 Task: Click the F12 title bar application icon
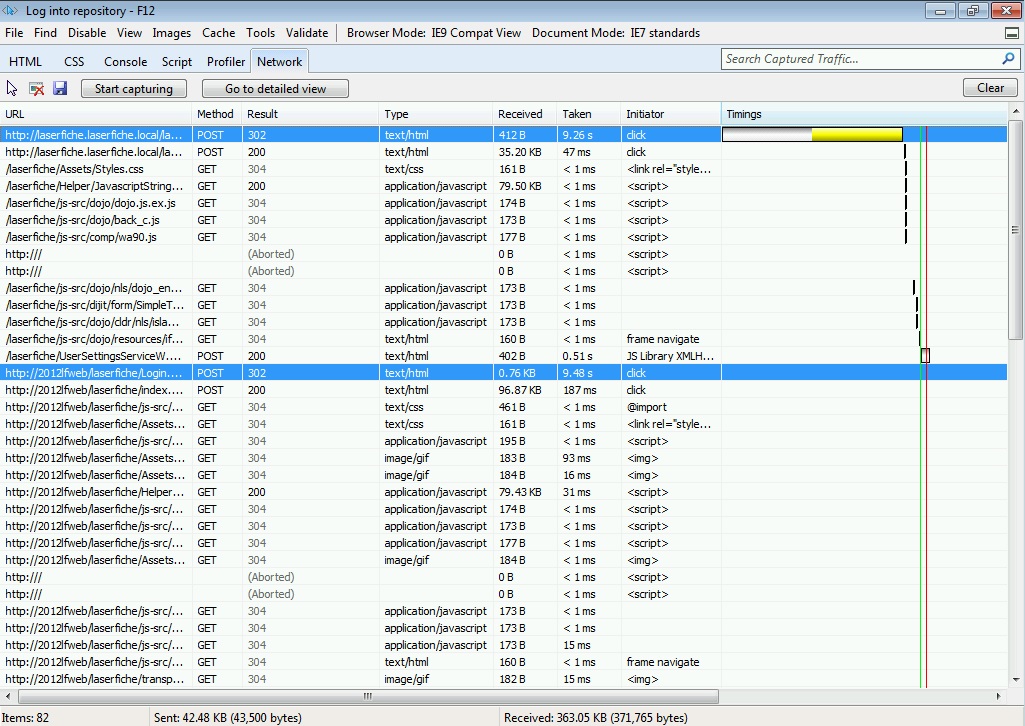[12, 10]
